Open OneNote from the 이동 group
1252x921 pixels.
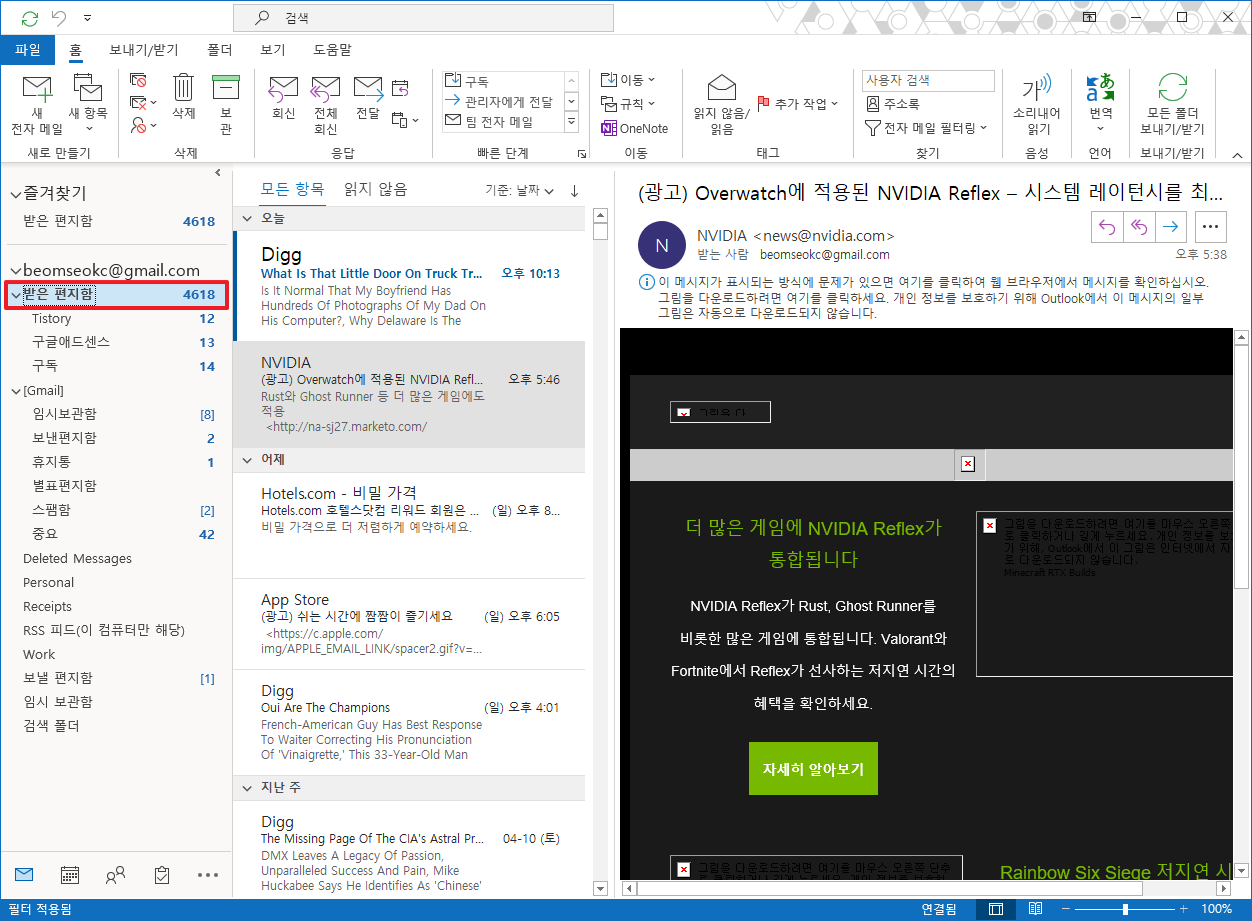pos(635,128)
